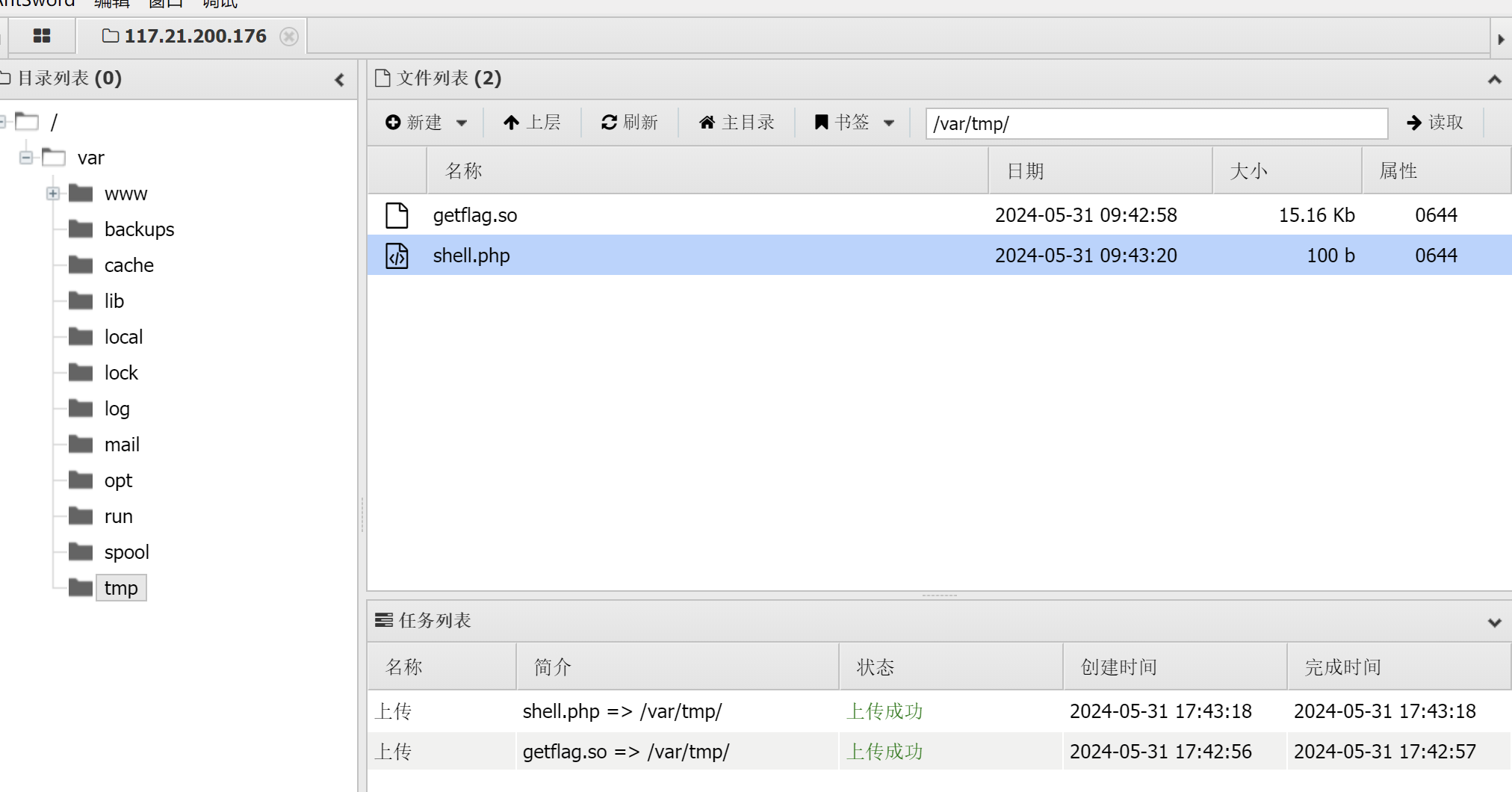Refresh the file list with 刷新
Image resolution: width=1512 pixels, height=792 pixels.
click(x=630, y=123)
